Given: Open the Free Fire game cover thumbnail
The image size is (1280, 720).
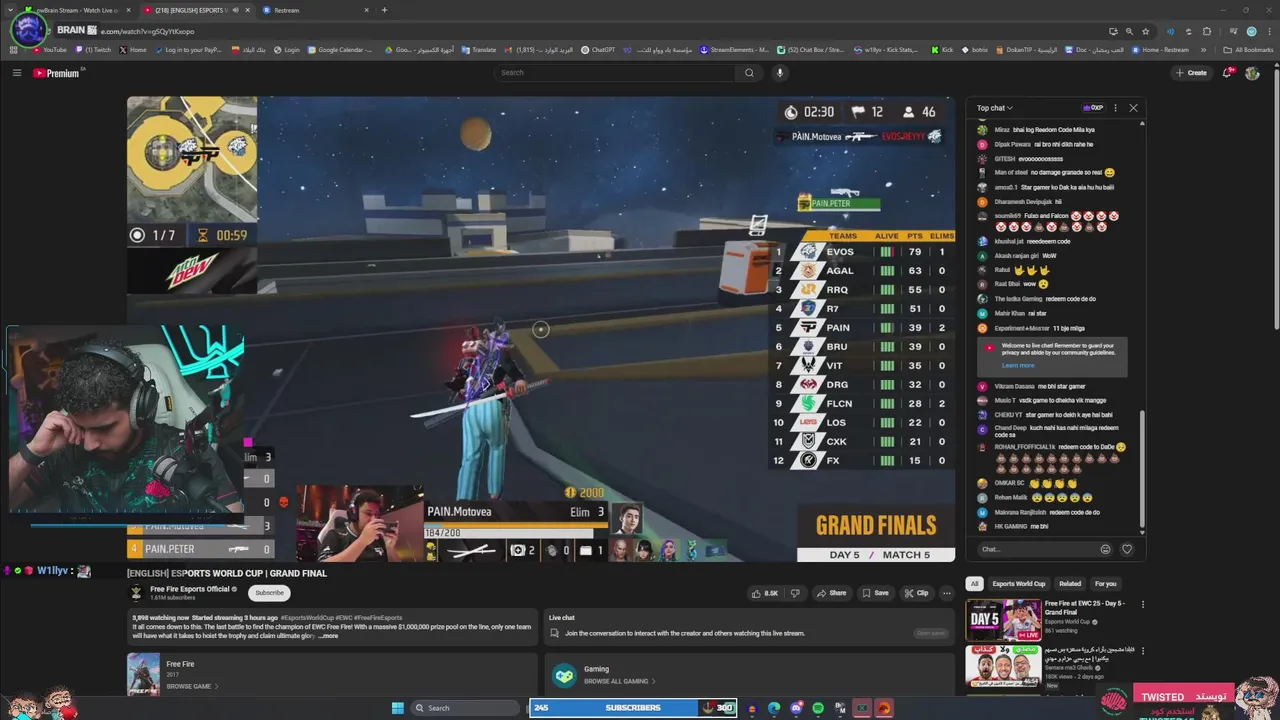Looking at the screenshot, I should (x=143, y=675).
